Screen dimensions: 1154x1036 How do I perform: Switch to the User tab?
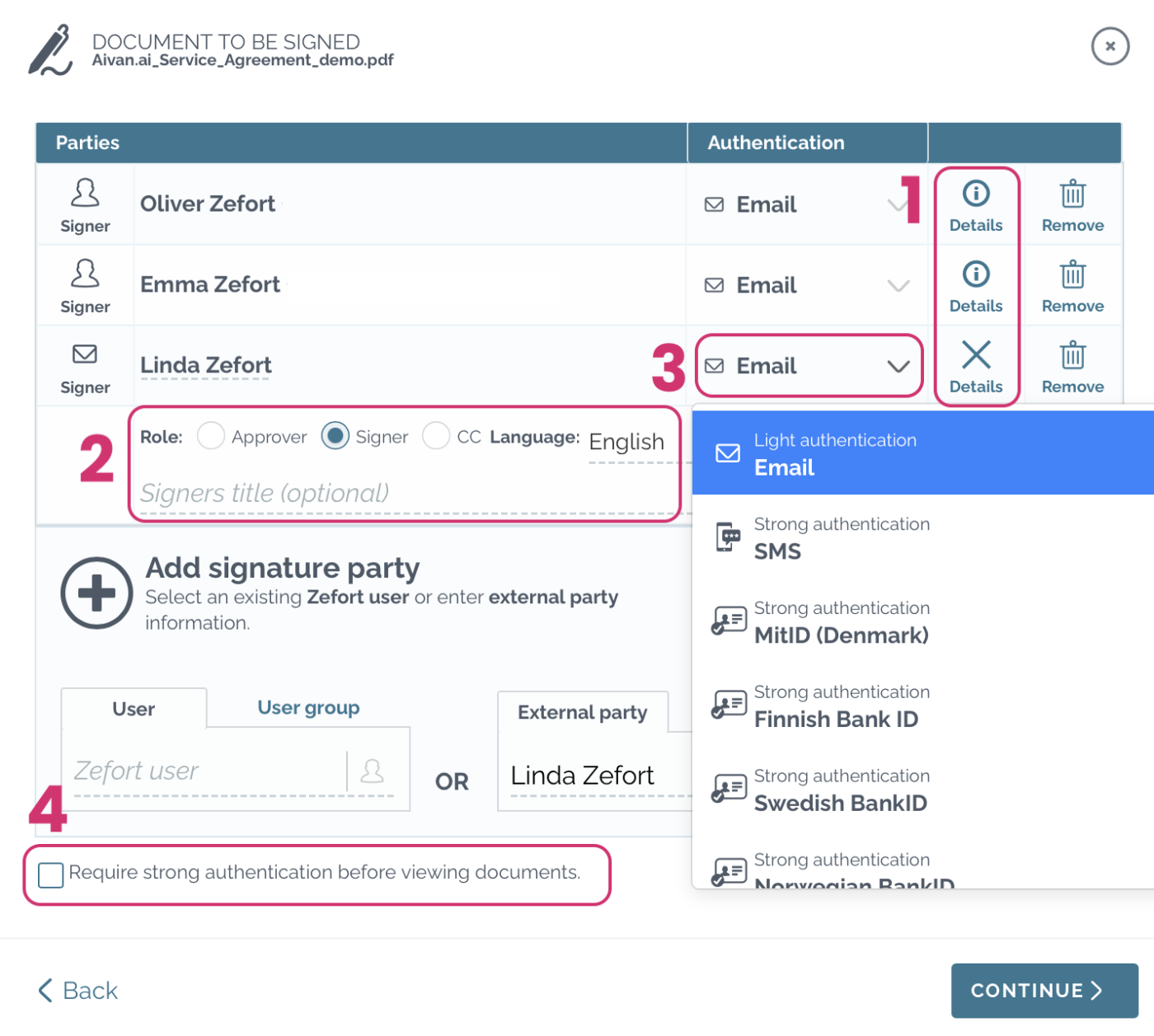tap(134, 709)
